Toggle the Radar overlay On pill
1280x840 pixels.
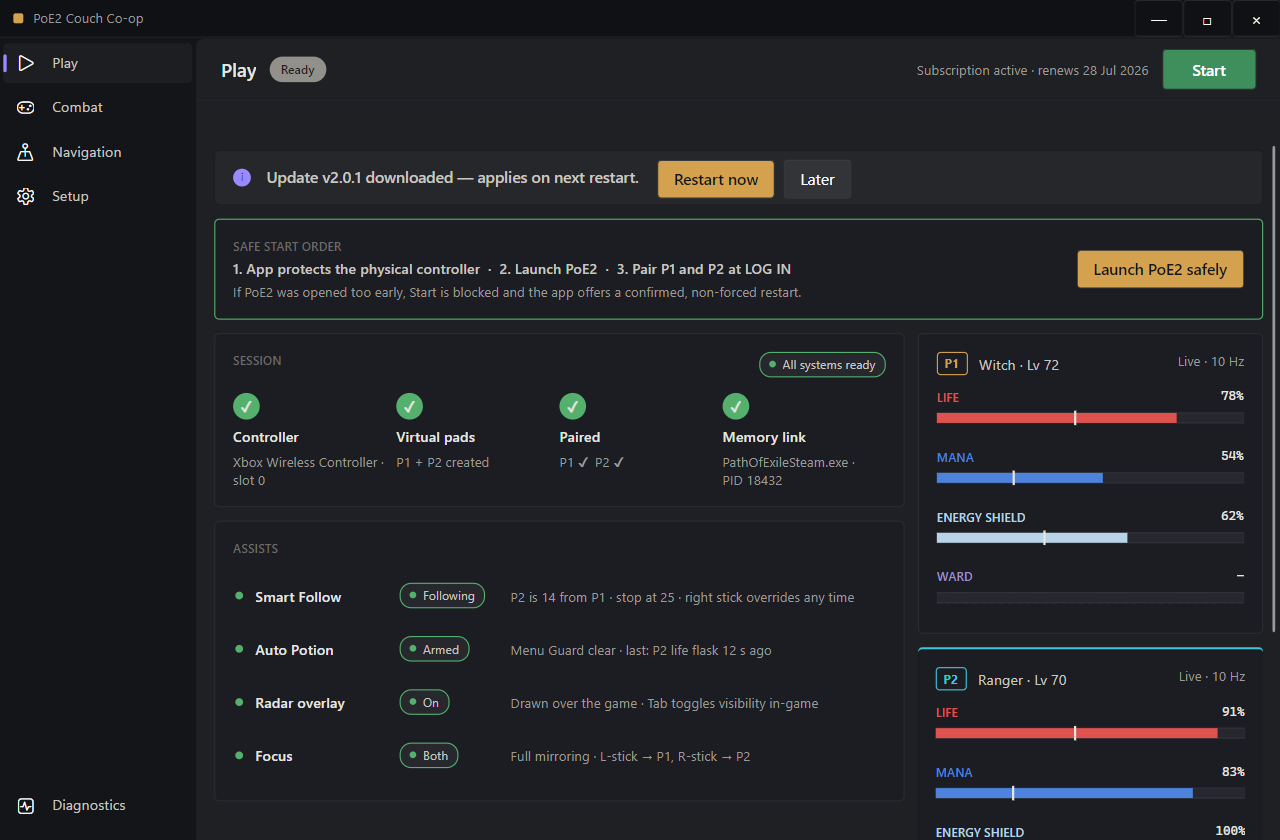point(424,702)
